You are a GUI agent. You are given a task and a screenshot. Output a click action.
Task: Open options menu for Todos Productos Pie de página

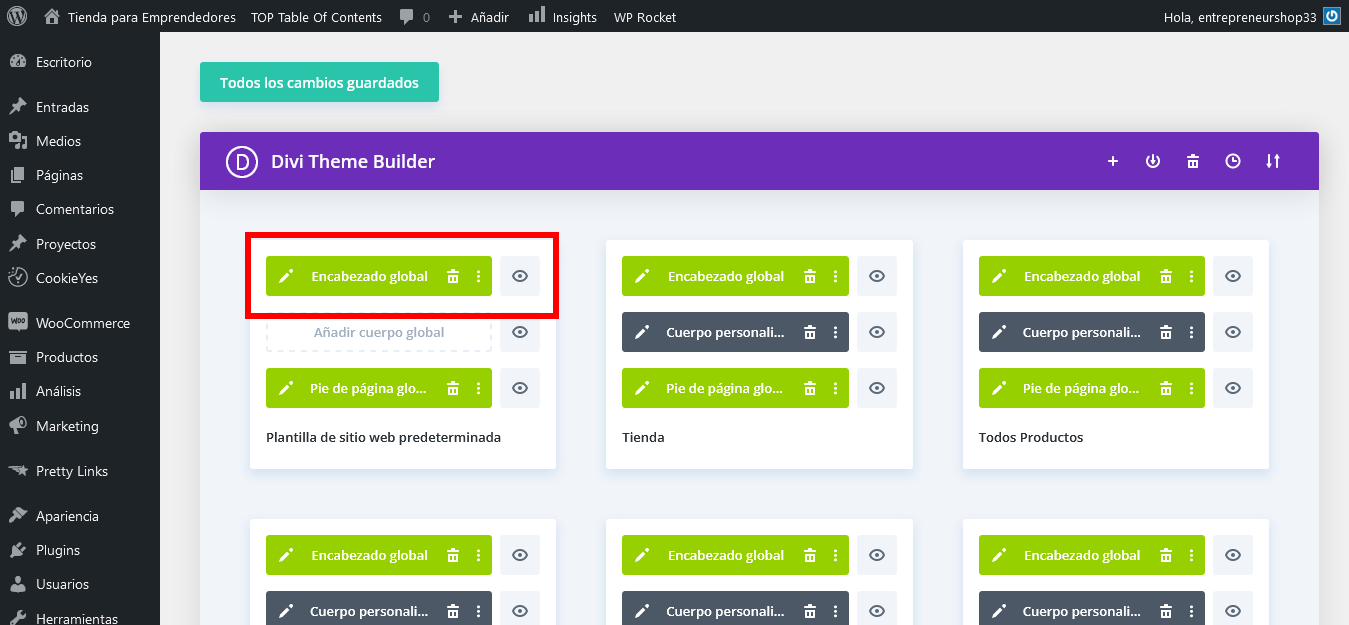coord(1191,388)
